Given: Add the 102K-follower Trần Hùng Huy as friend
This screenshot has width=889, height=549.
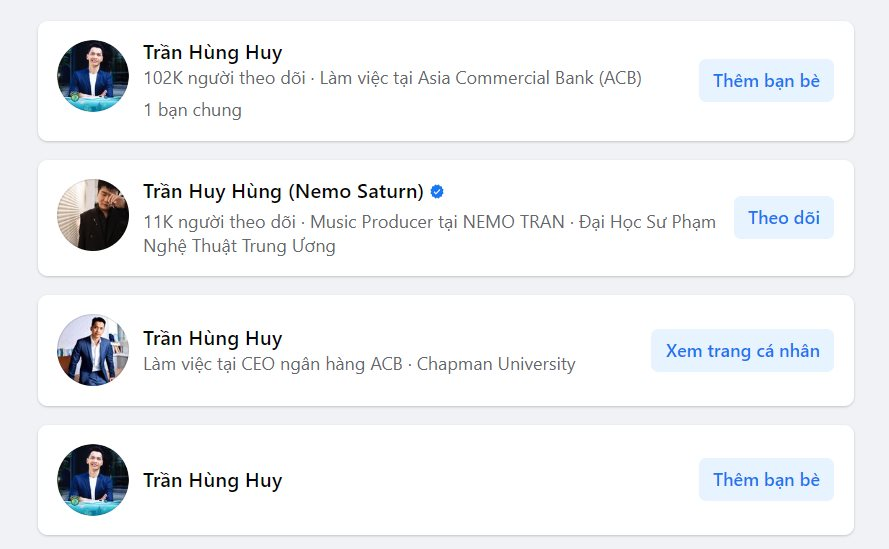Looking at the screenshot, I should tap(766, 81).
